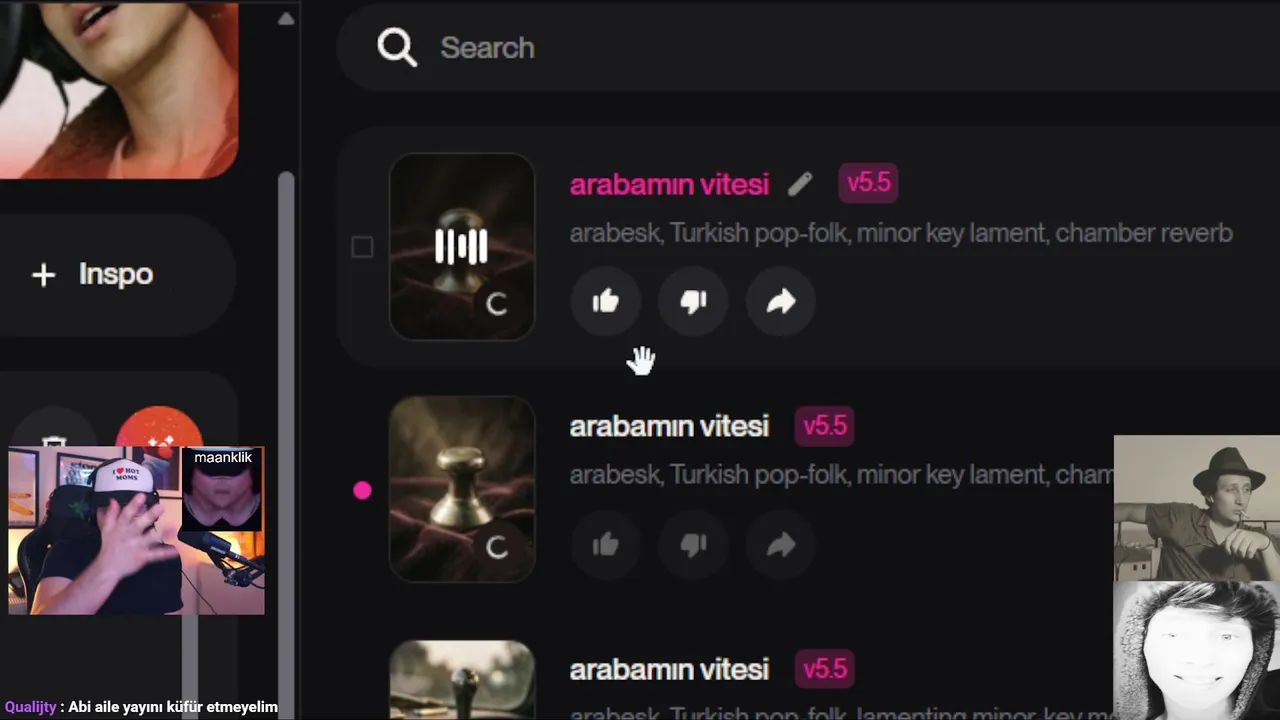Click the sidebar scroll up arrow
The width and height of the screenshot is (1280, 720).
(286, 18)
